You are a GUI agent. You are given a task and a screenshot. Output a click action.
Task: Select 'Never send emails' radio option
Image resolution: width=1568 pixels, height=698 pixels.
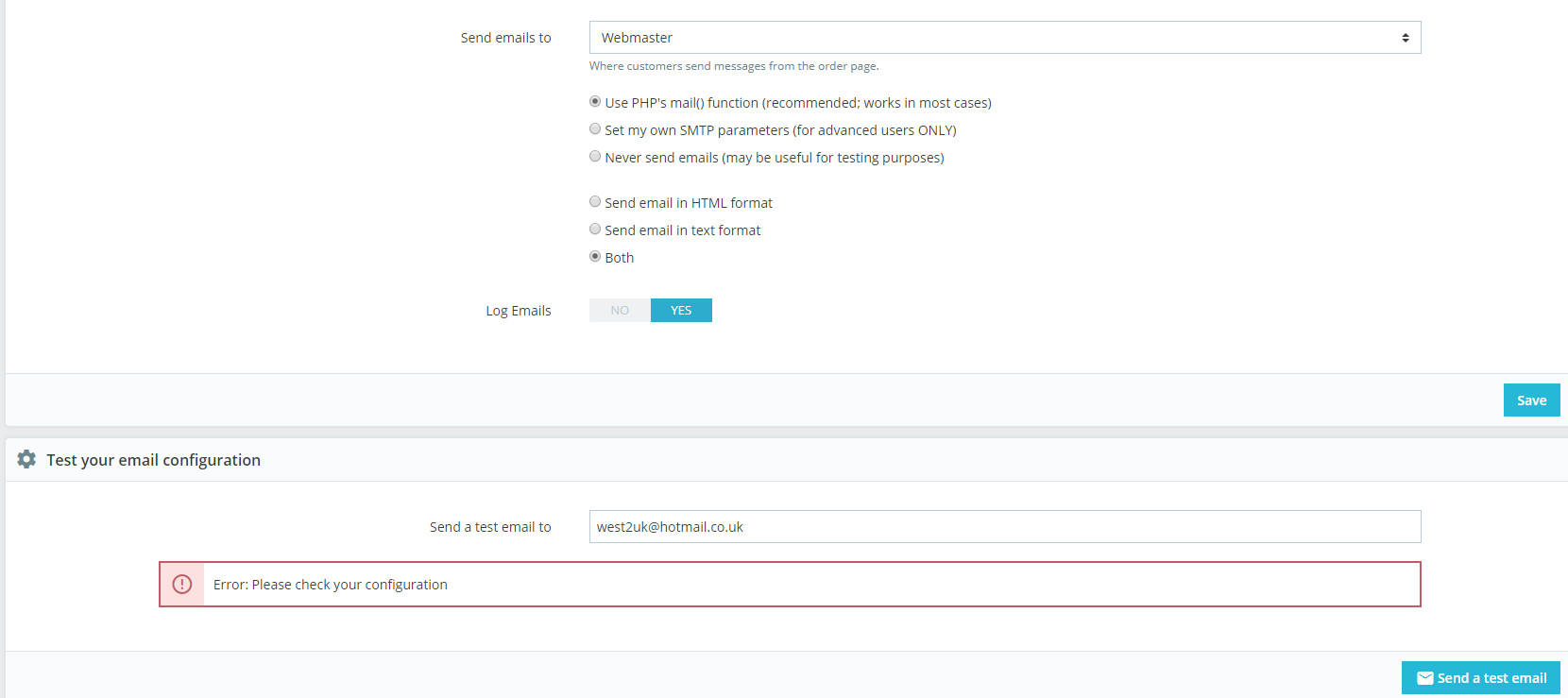(x=595, y=157)
